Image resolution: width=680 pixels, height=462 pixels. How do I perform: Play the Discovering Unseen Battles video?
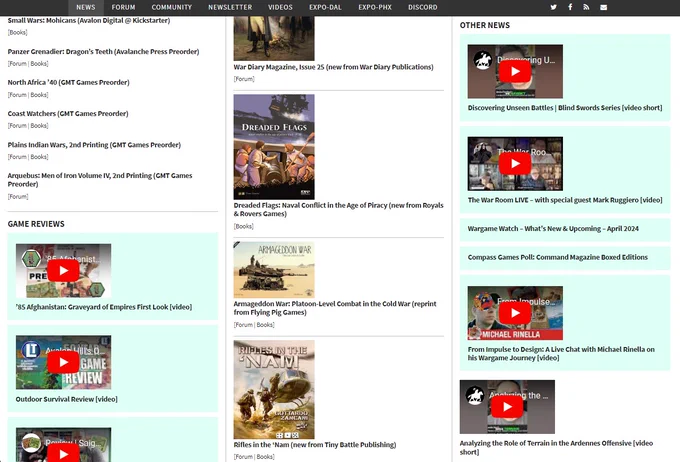[x=515, y=72]
